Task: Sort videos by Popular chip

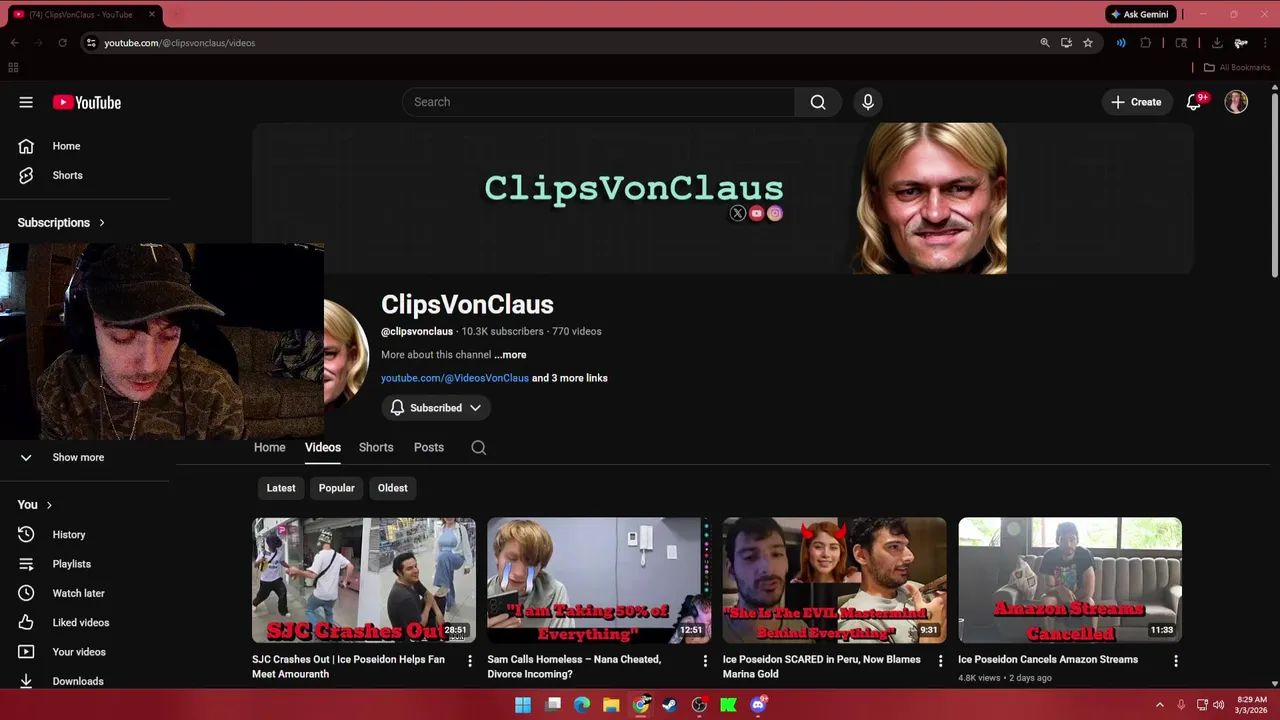Action: [x=337, y=488]
